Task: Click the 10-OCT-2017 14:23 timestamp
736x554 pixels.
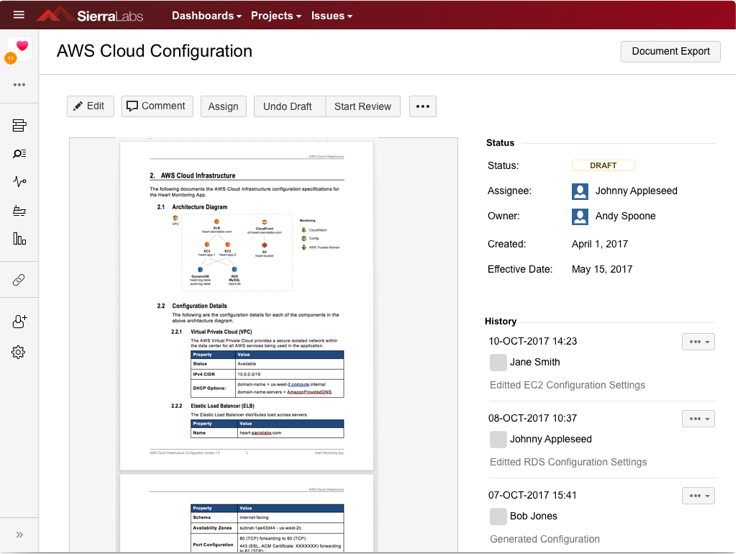Action: pyautogui.click(x=532, y=341)
